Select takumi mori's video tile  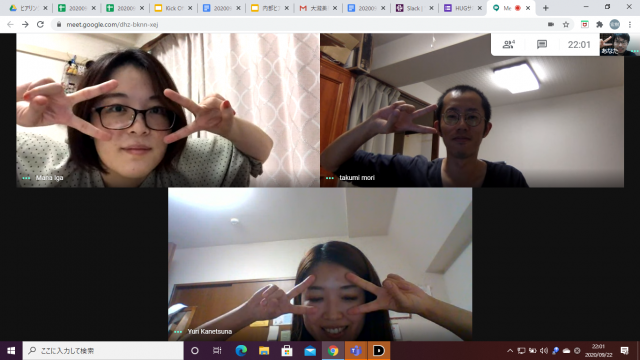472,110
